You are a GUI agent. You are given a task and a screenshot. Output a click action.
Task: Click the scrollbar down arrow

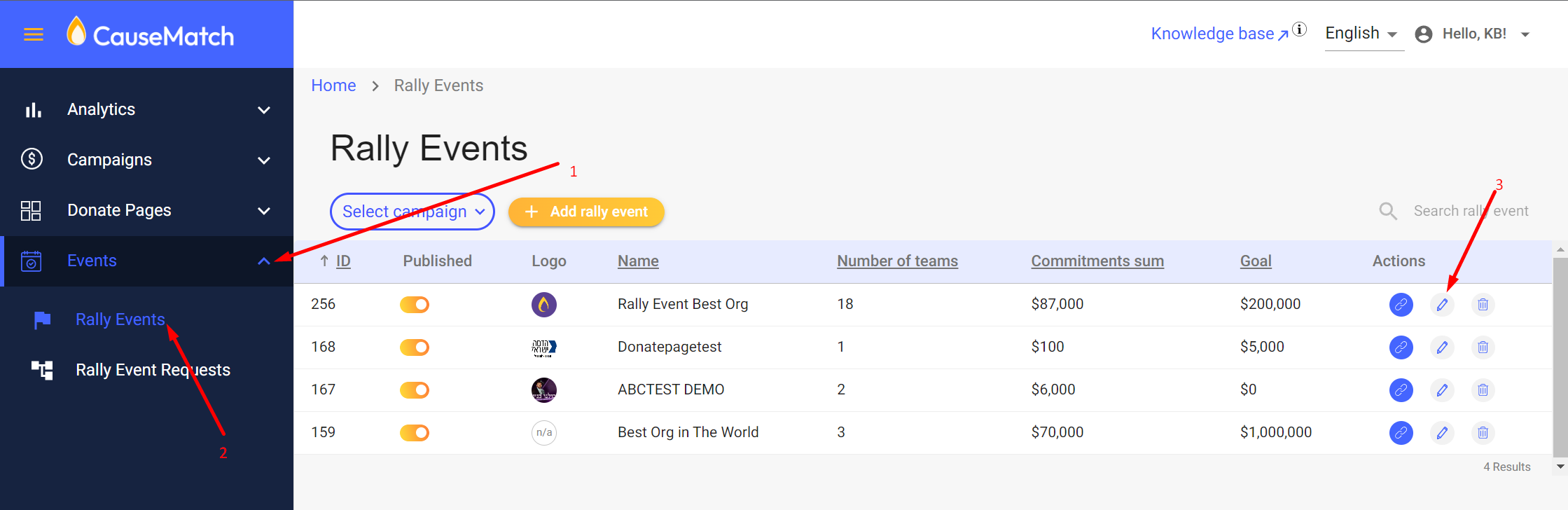click(x=1560, y=467)
